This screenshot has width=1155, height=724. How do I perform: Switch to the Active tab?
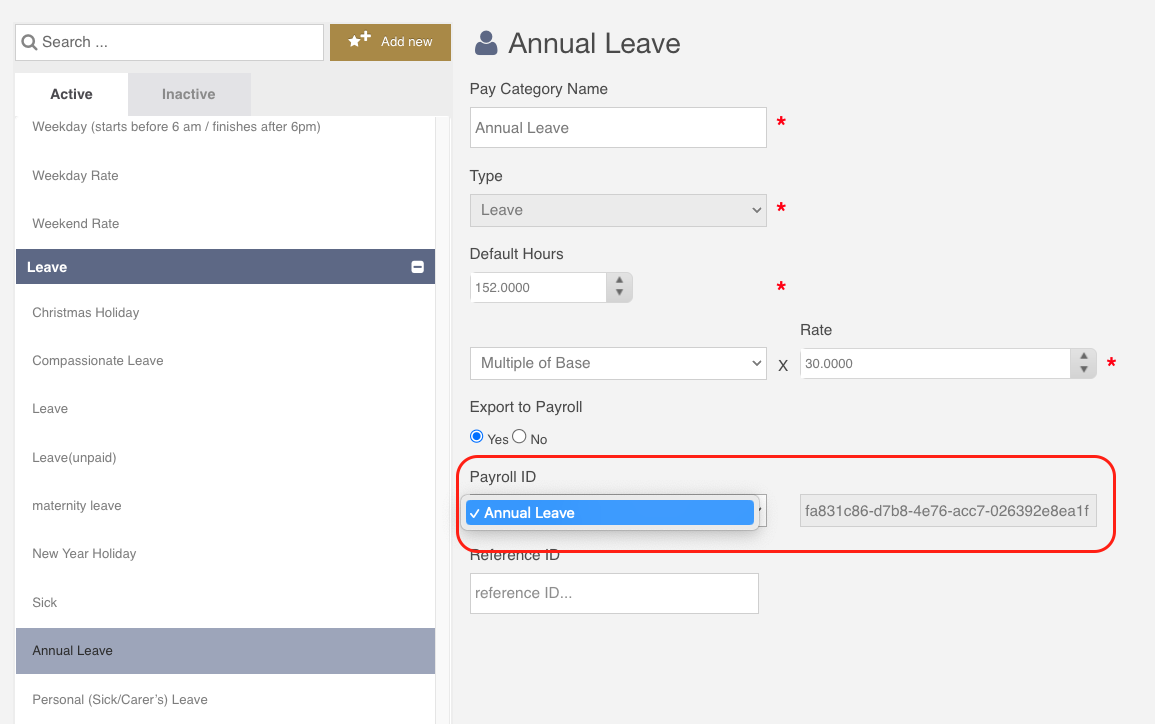[71, 94]
